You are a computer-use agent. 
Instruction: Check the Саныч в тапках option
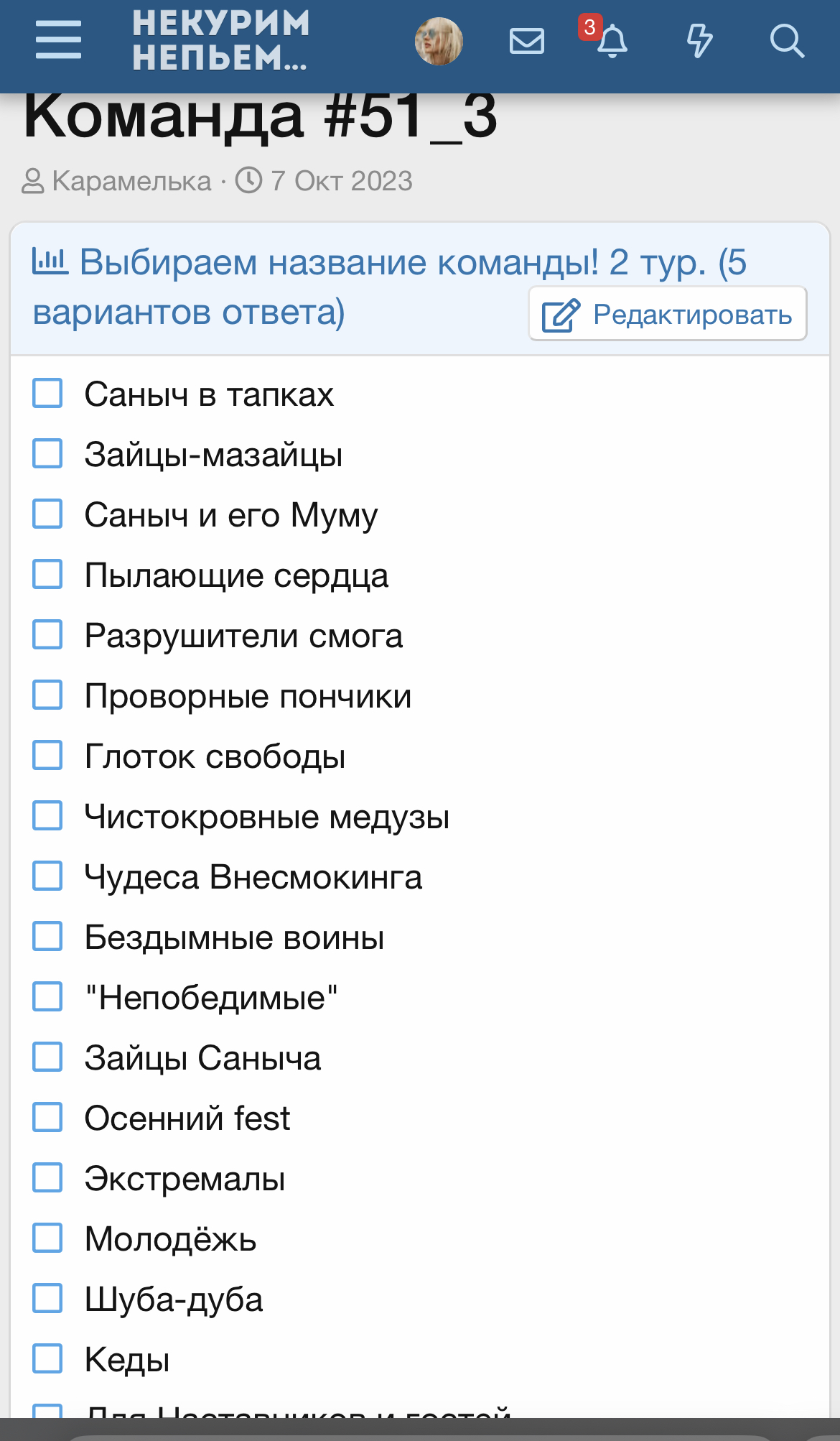point(48,394)
